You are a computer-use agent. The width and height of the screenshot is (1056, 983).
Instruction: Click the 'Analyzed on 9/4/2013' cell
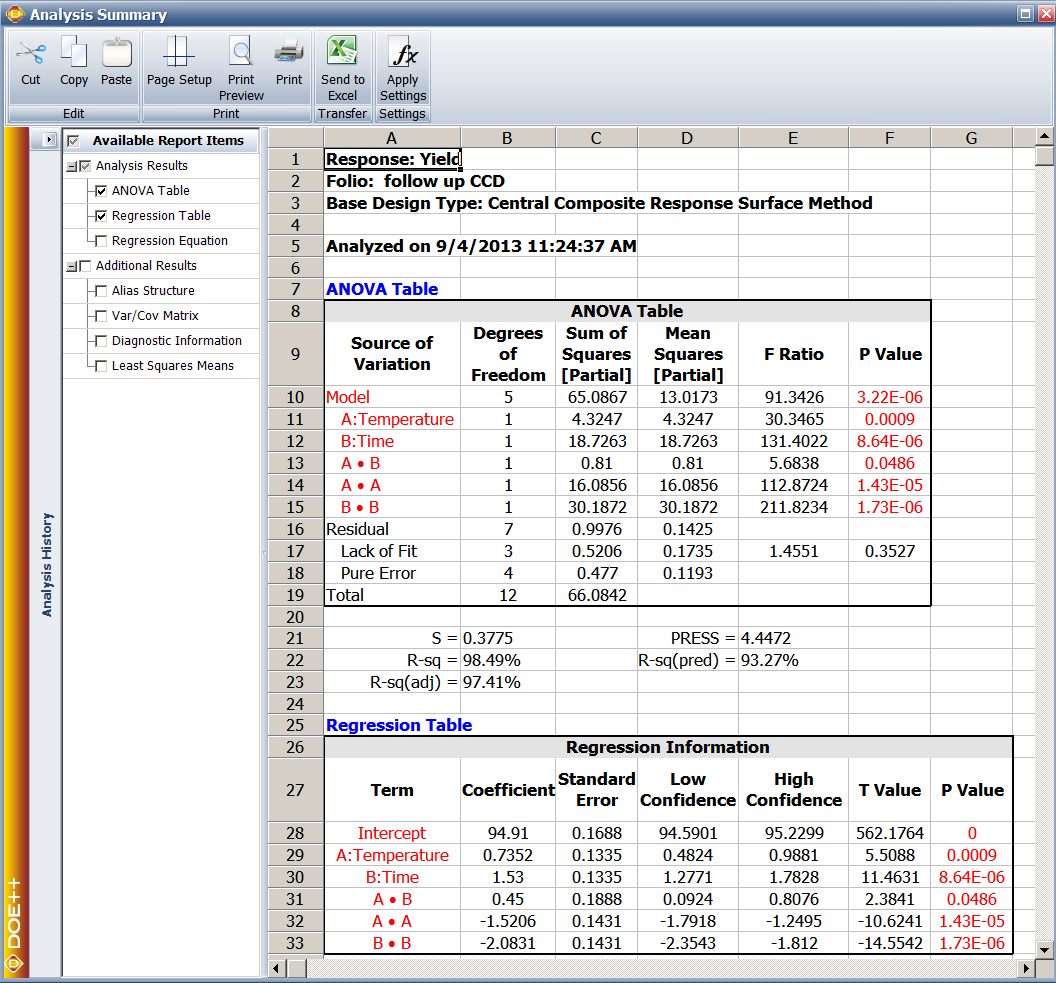(x=481, y=246)
